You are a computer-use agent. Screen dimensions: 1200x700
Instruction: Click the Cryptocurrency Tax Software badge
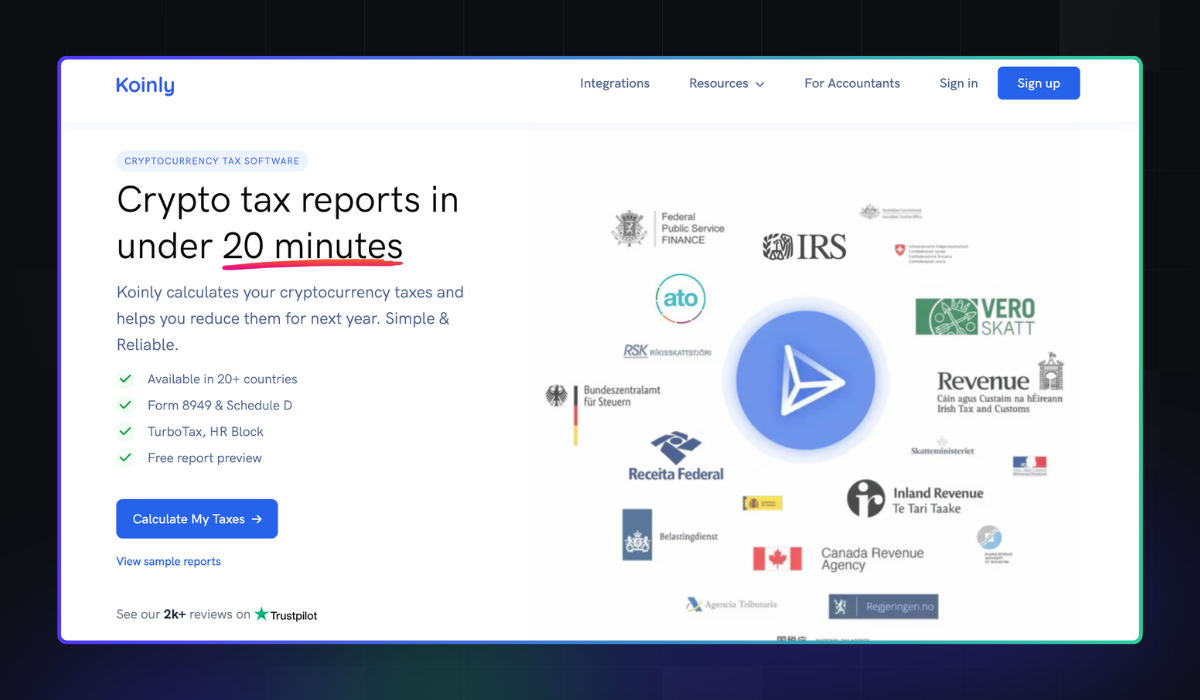[212, 161]
